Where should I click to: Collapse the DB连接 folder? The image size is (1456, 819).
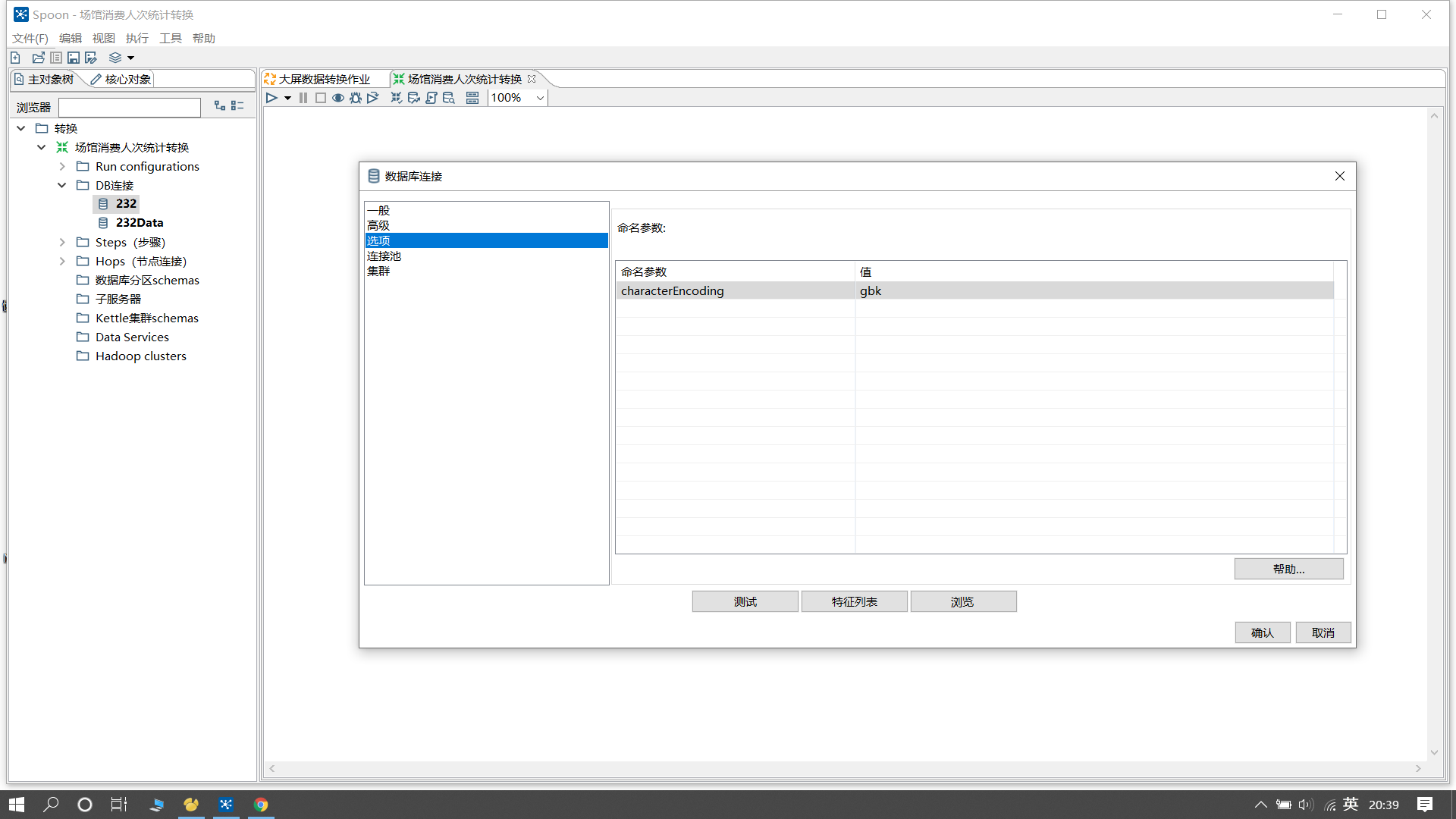tap(62, 185)
